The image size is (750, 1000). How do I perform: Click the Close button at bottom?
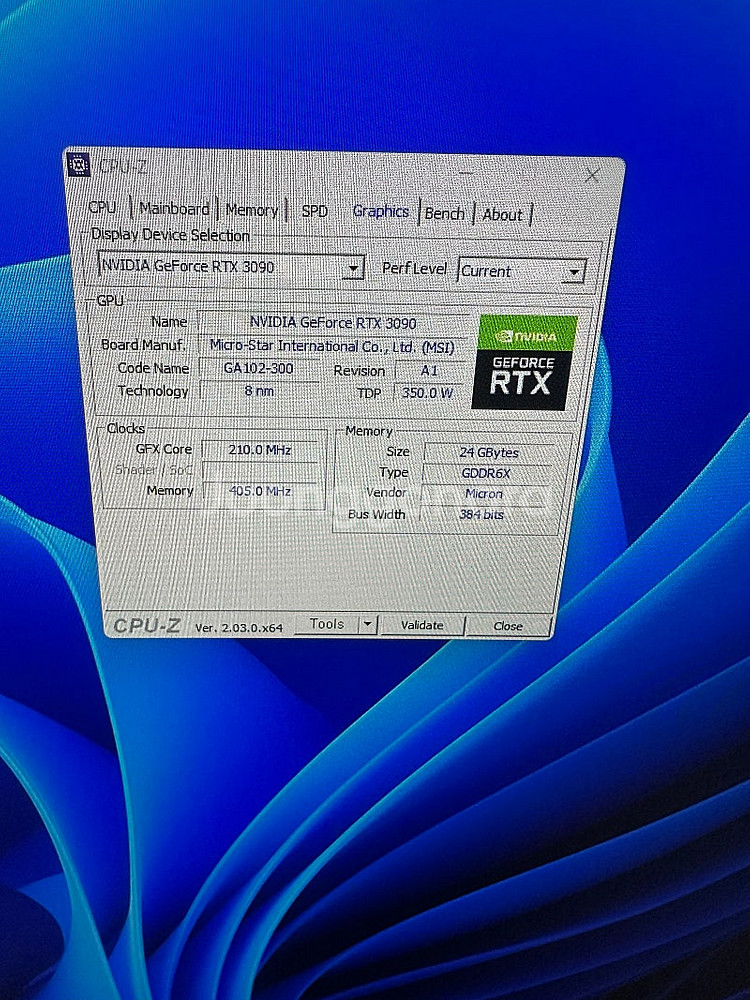(508, 626)
